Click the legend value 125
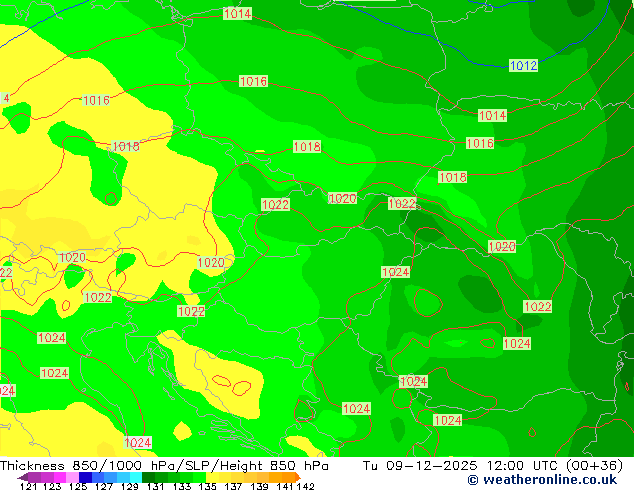Viewport: 634px width, 490px height. [x=78, y=486]
